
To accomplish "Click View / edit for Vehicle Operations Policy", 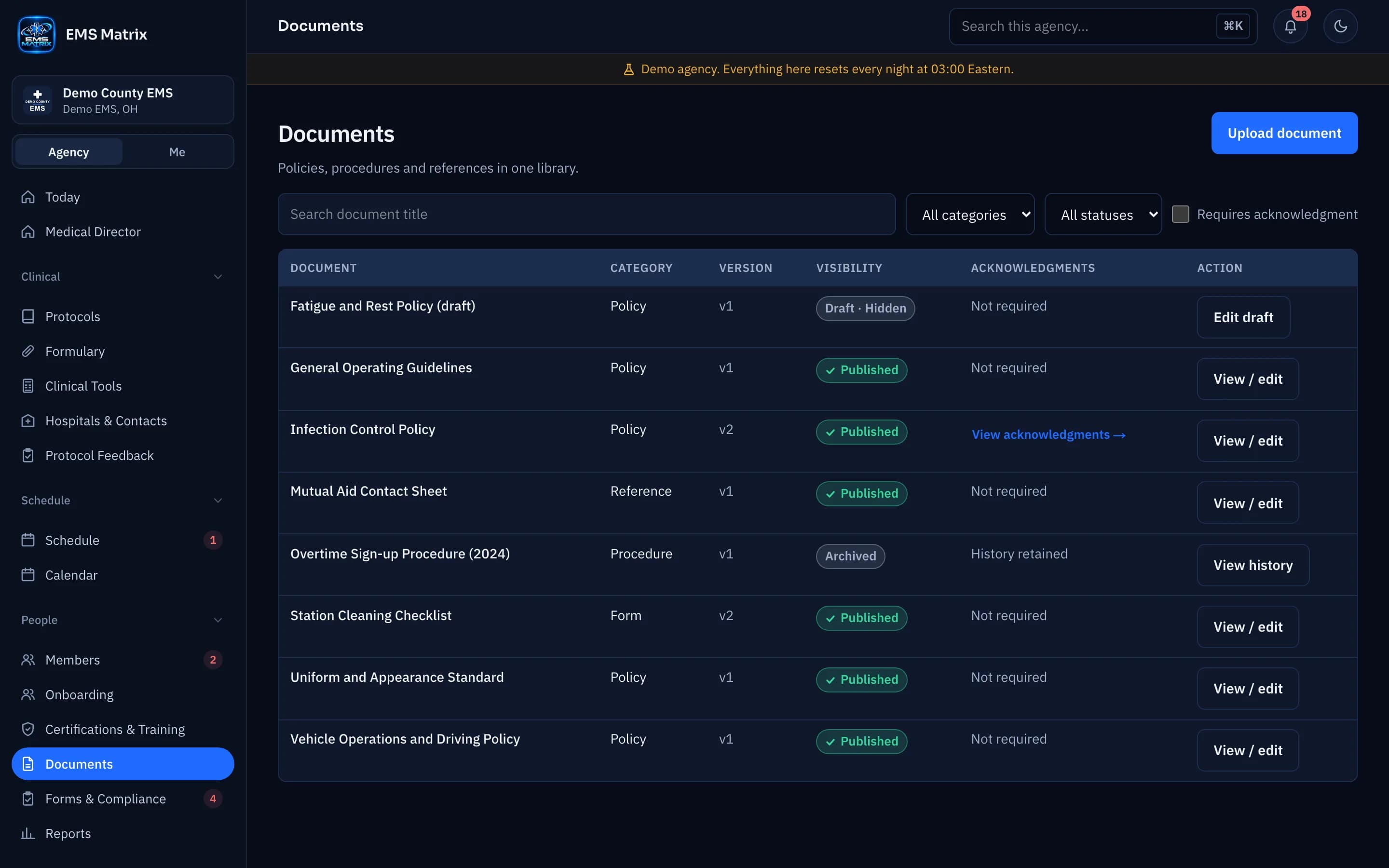I will (x=1248, y=750).
